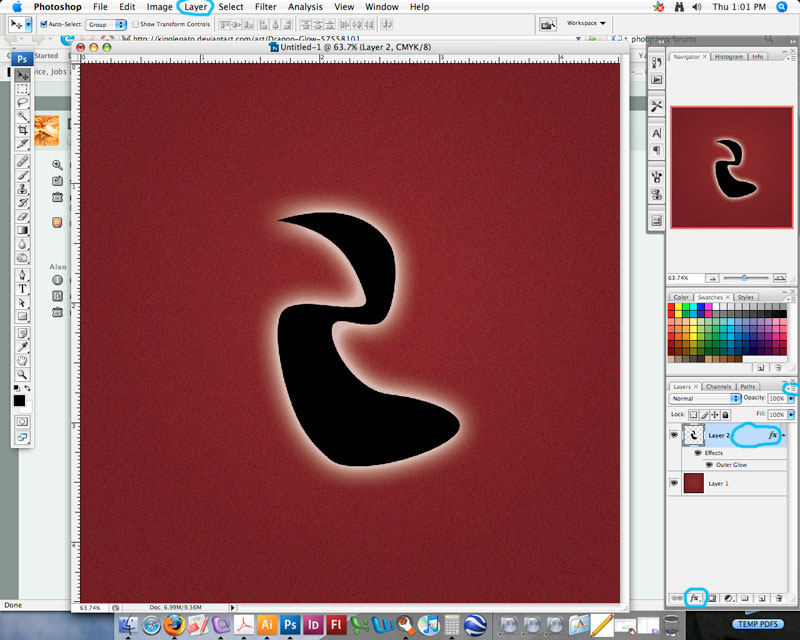Toggle visibility of the Outer Glow effect
Viewport: 800px width, 640px height.
pos(709,464)
